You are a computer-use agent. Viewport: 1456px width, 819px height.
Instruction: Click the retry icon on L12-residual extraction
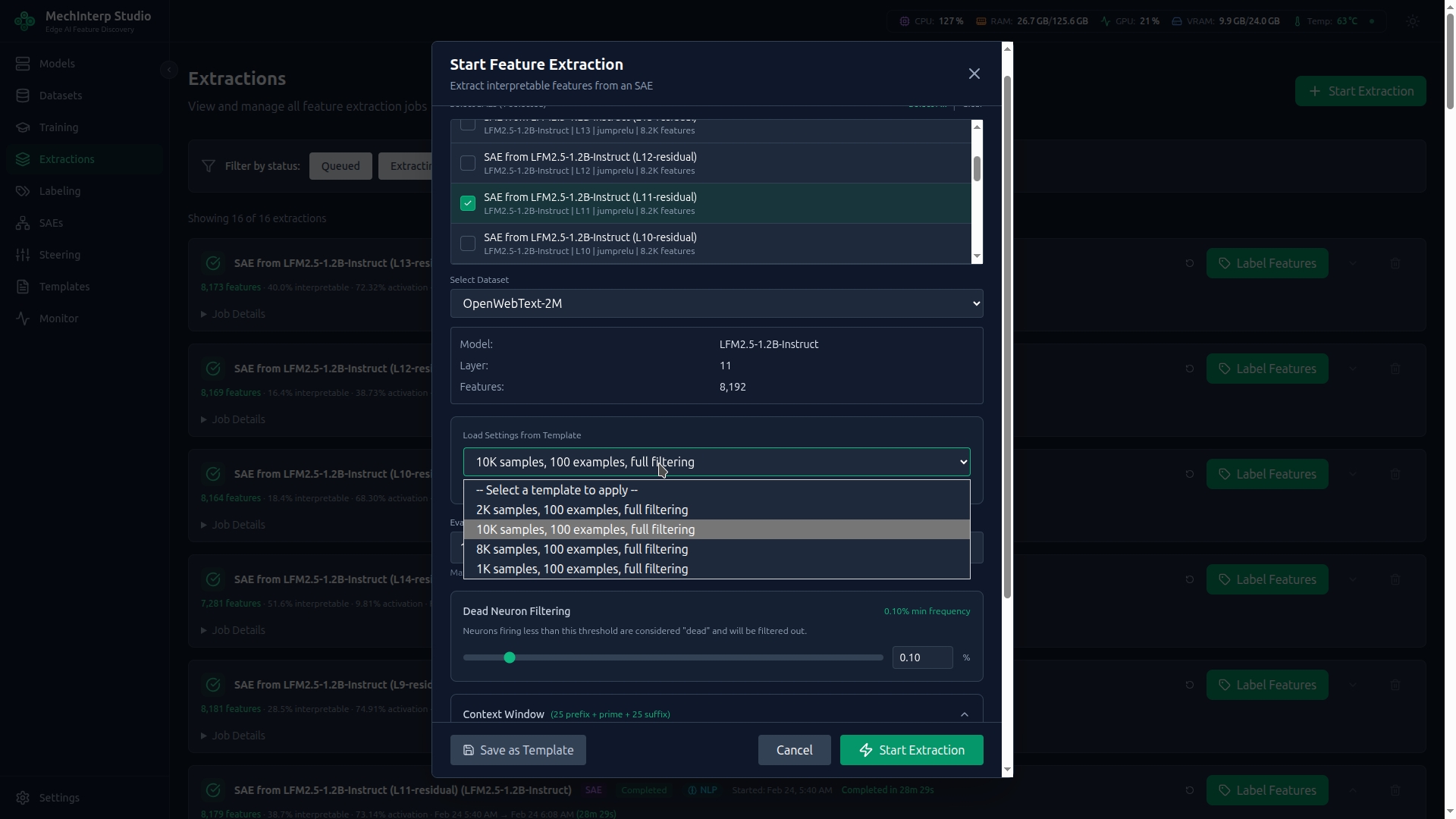[1189, 369]
